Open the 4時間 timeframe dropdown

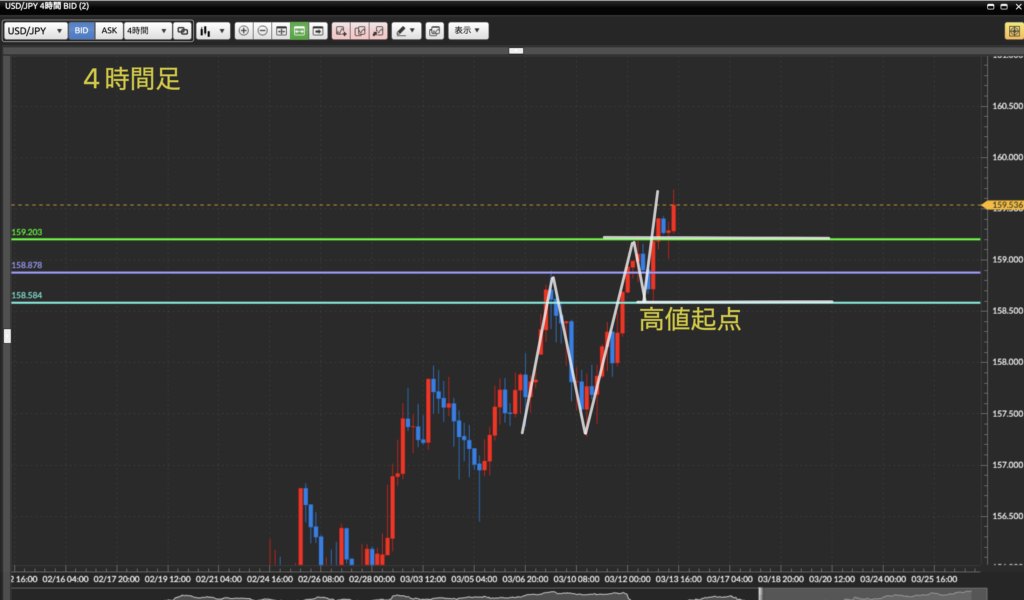146,31
